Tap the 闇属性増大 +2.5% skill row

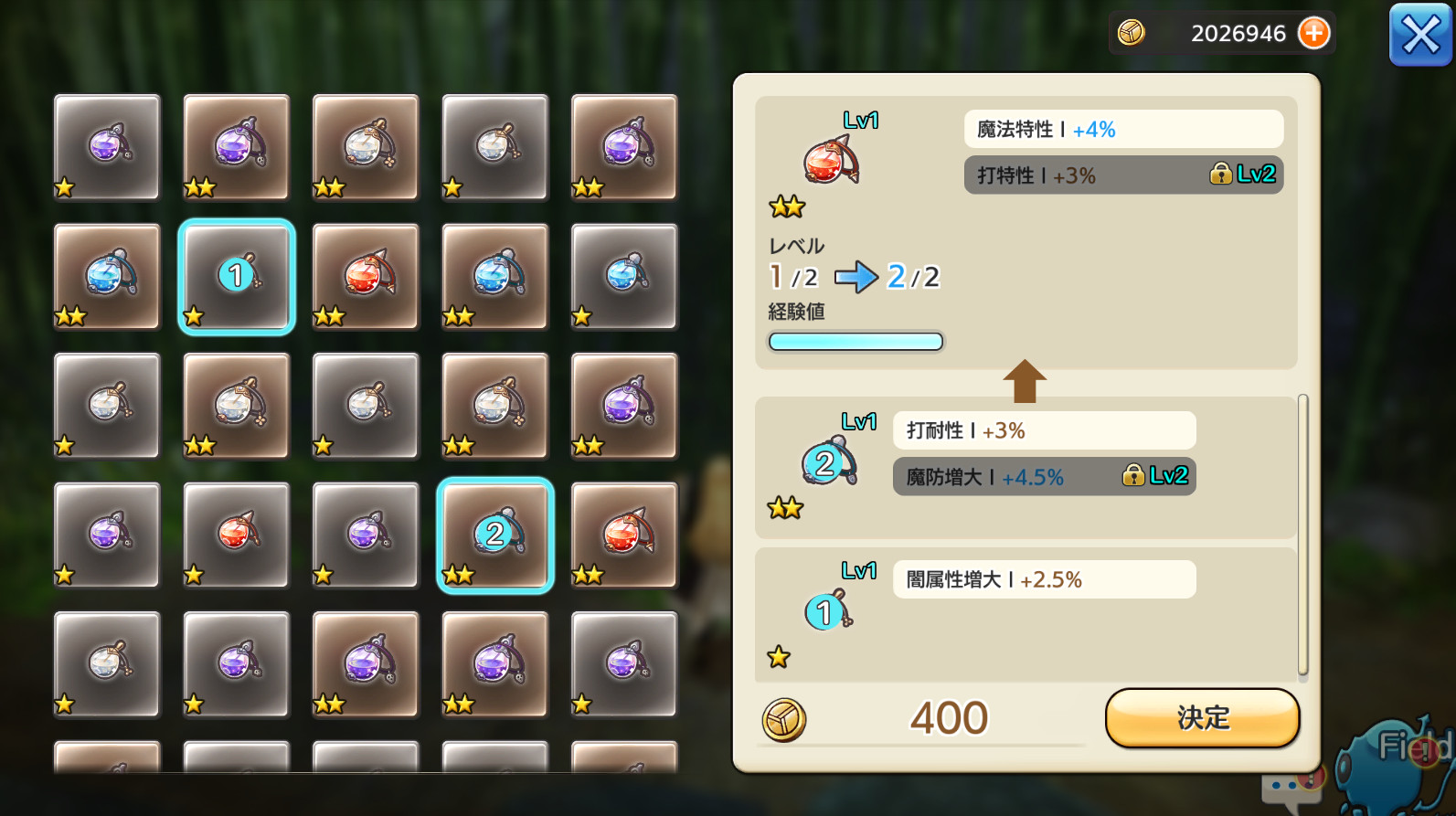pyautogui.click(x=1044, y=579)
